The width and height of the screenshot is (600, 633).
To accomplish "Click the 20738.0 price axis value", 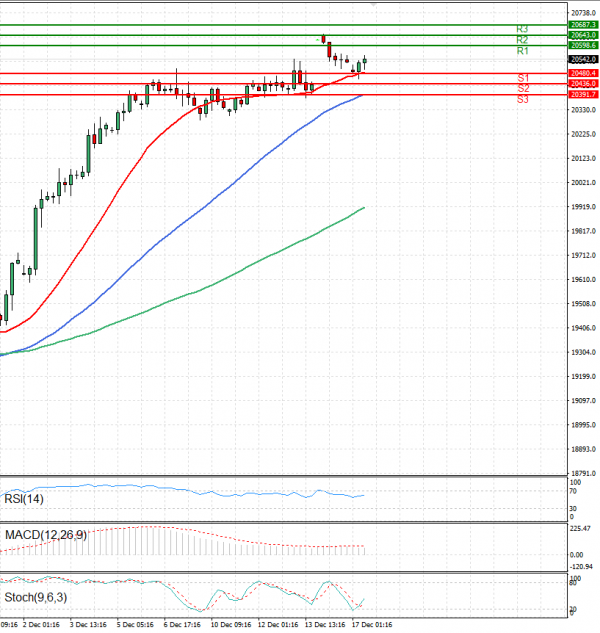I will (583, 13).
